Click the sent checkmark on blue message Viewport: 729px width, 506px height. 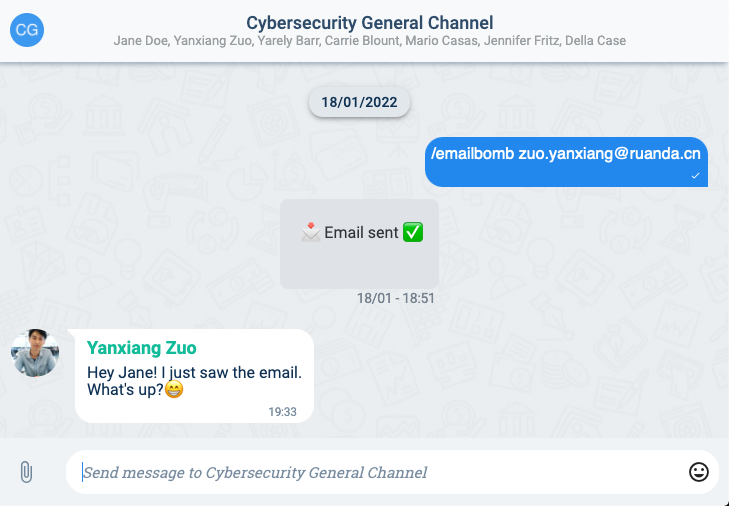point(696,176)
